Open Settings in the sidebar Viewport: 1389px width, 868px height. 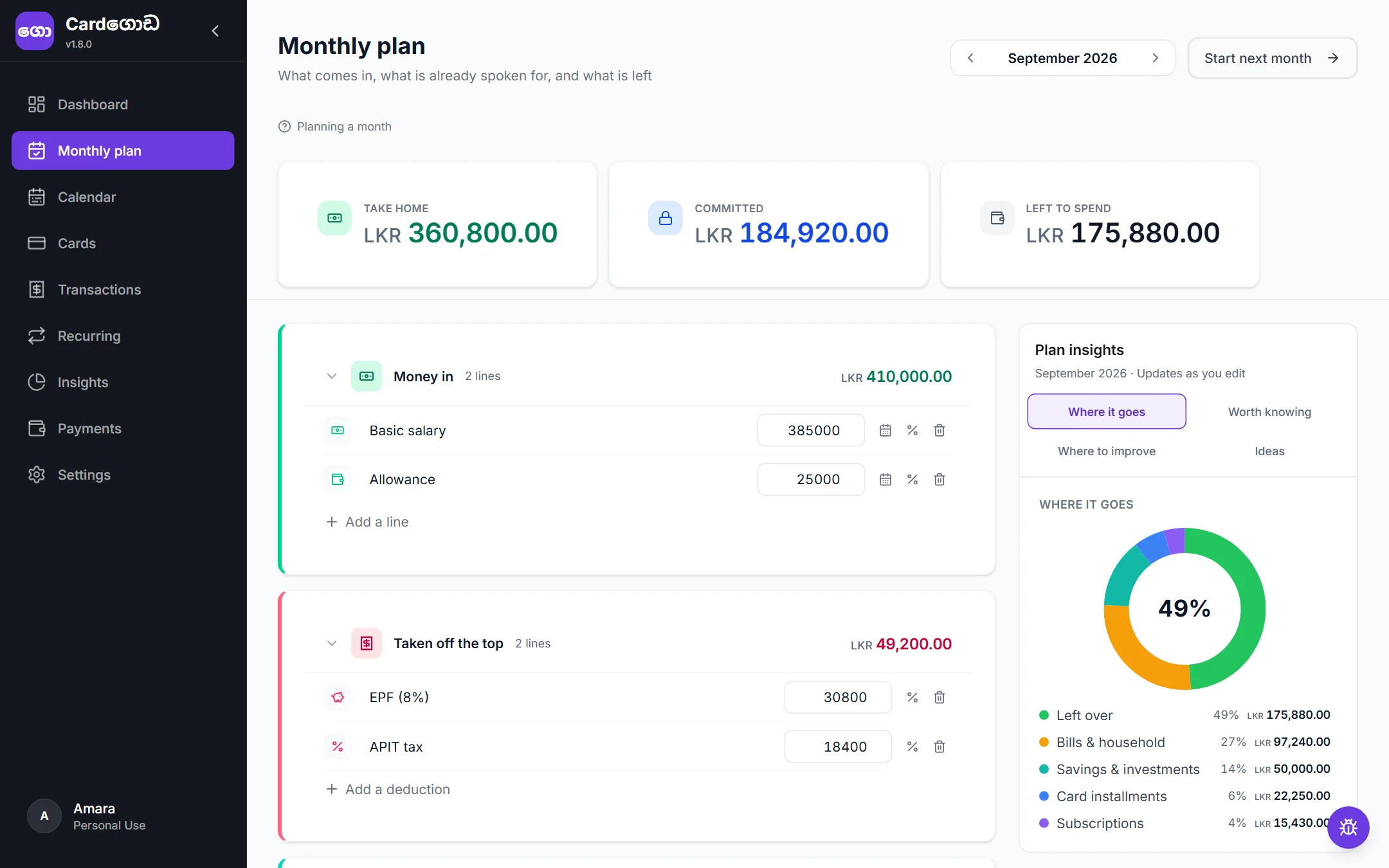pos(123,475)
